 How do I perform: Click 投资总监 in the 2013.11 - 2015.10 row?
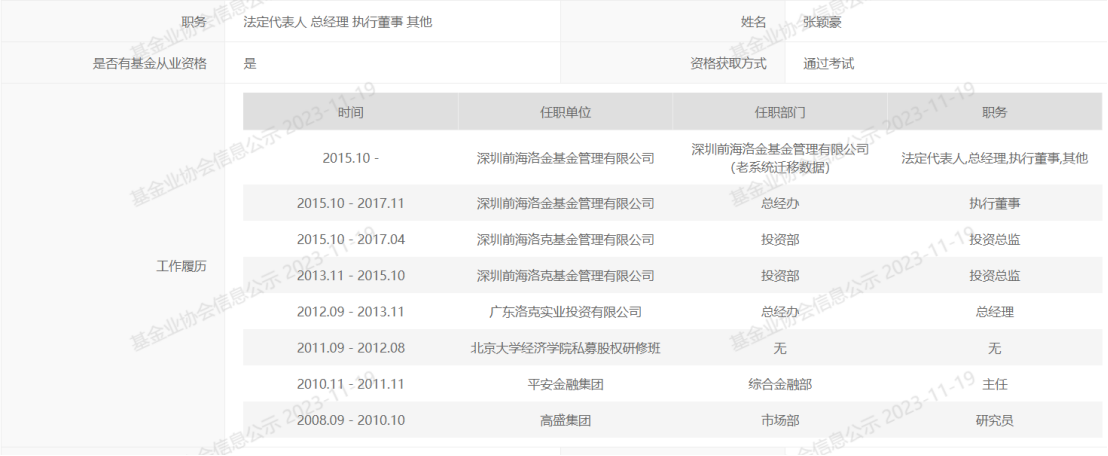click(995, 276)
